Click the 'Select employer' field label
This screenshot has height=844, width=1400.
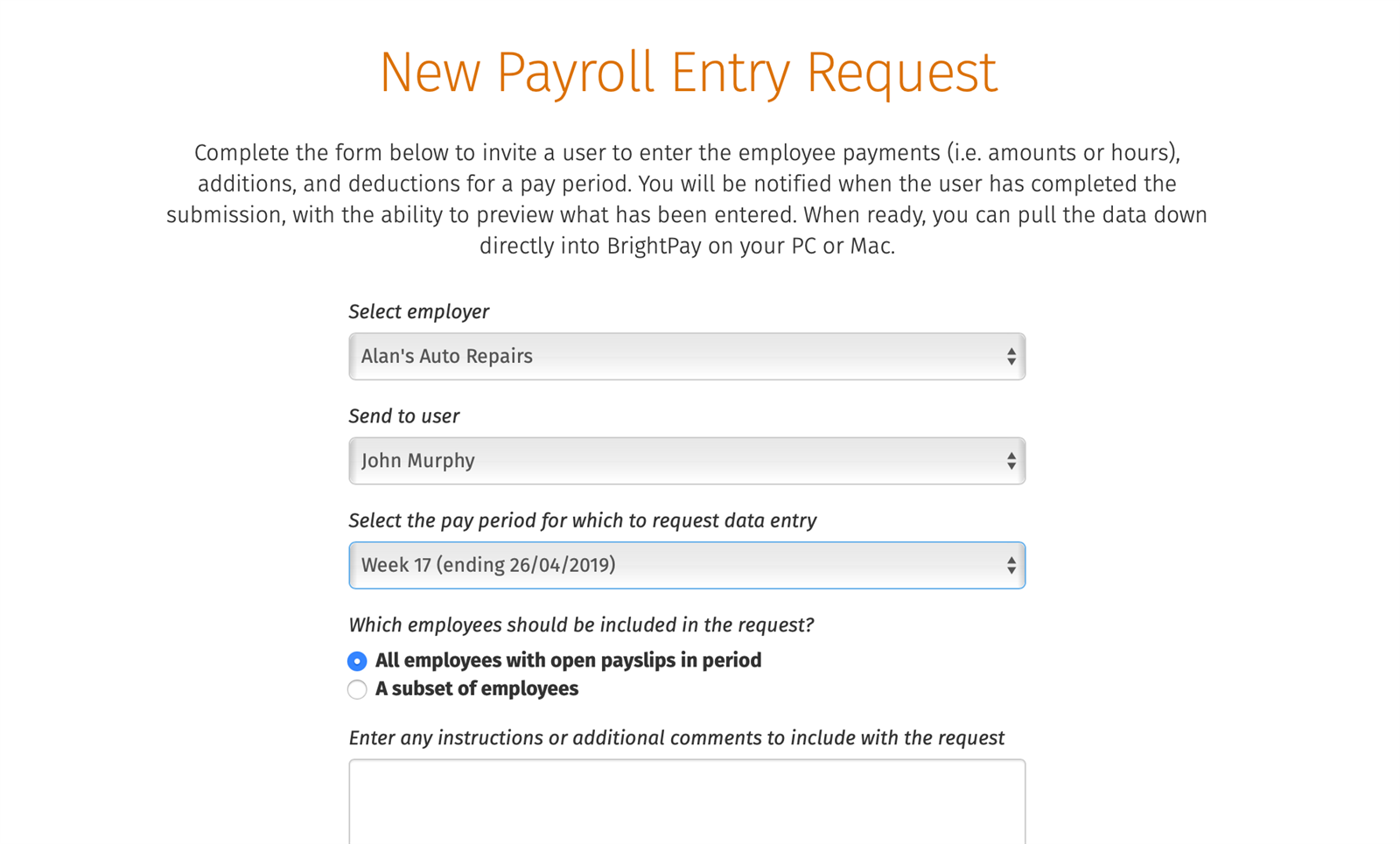coord(419,311)
